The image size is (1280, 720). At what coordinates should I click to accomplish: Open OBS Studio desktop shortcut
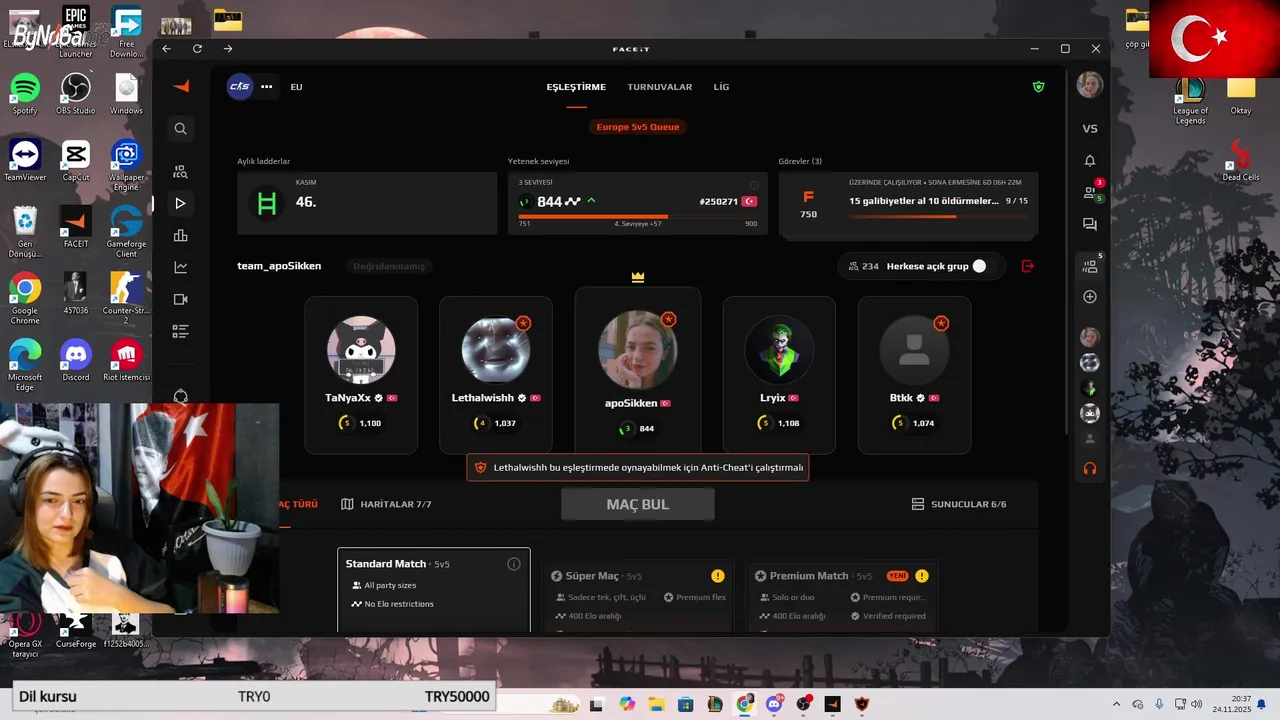tap(75, 93)
